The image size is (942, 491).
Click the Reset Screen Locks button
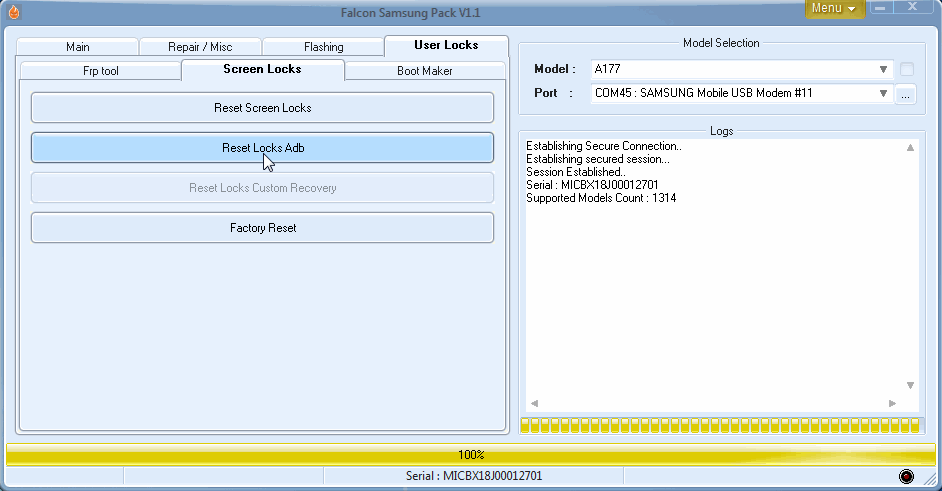click(263, 108)
